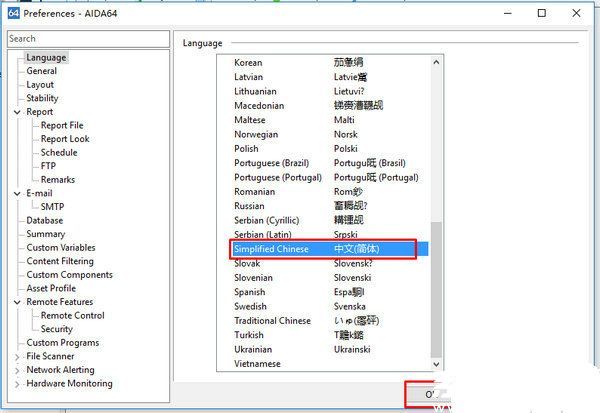Click the AIDA64 app icon in title bar
Screen dimensions: 600x413
point(11,14)
